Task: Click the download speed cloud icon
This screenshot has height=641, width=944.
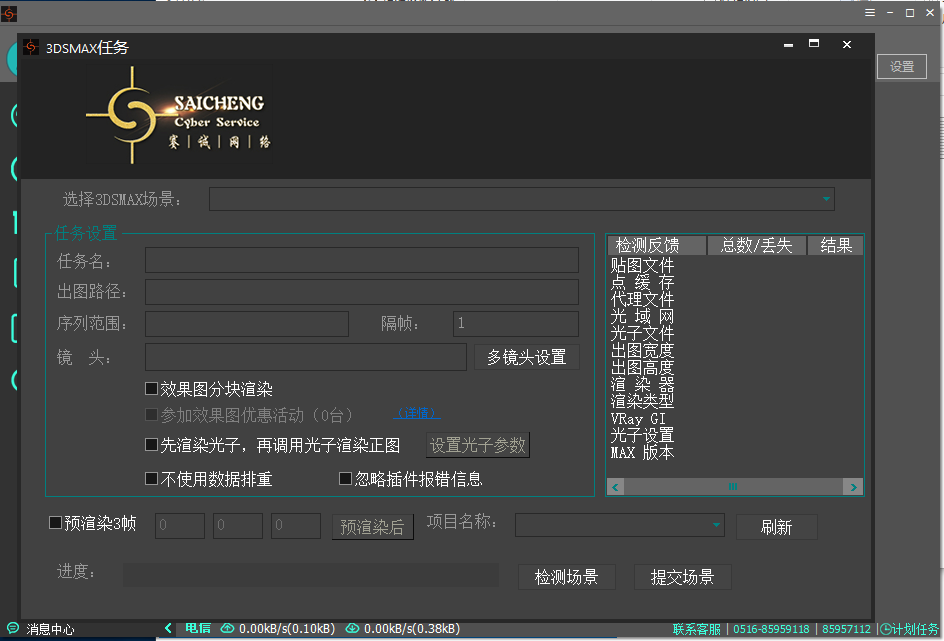Action: click(x=352, y=629)
